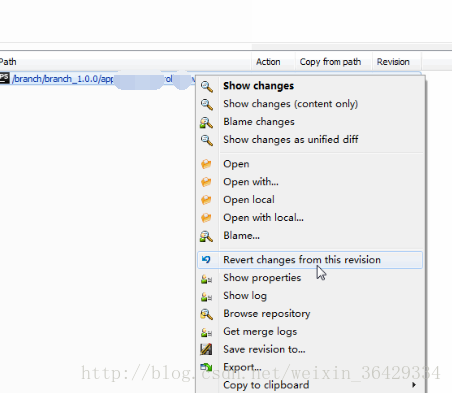Click the icon beside Browse repository
Screen dimensions: 452x393
[x=206, y=314]
